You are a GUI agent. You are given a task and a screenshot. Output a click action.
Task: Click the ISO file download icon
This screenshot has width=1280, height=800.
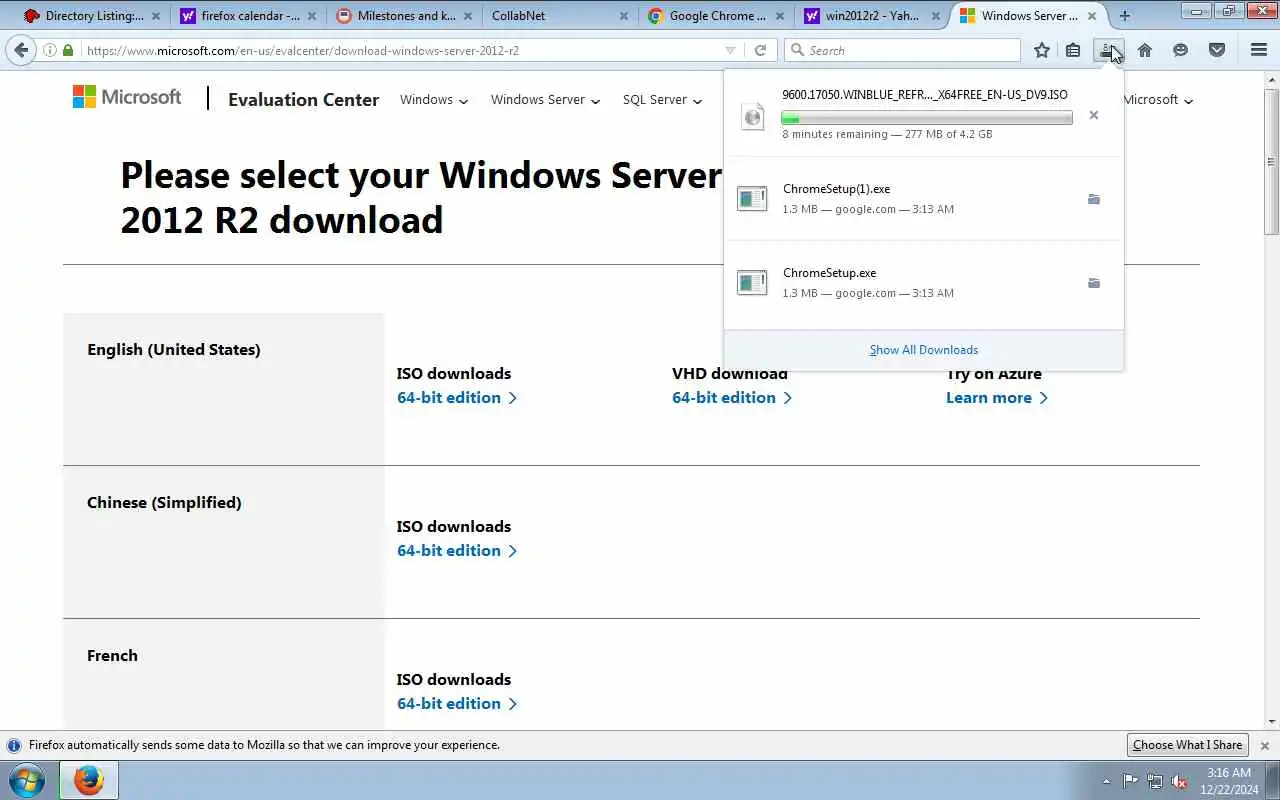(x=752, y=115)
